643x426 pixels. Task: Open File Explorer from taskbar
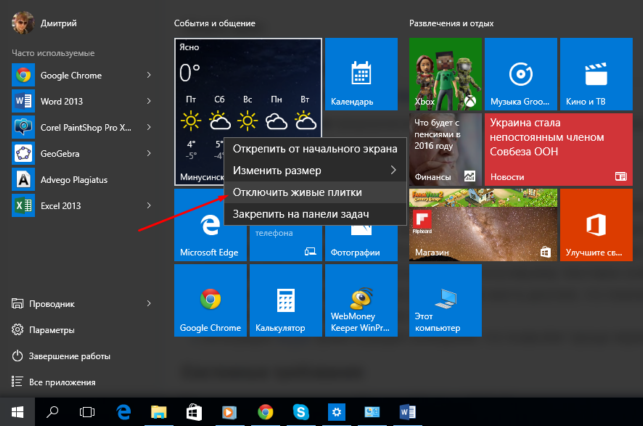[159, 412]
